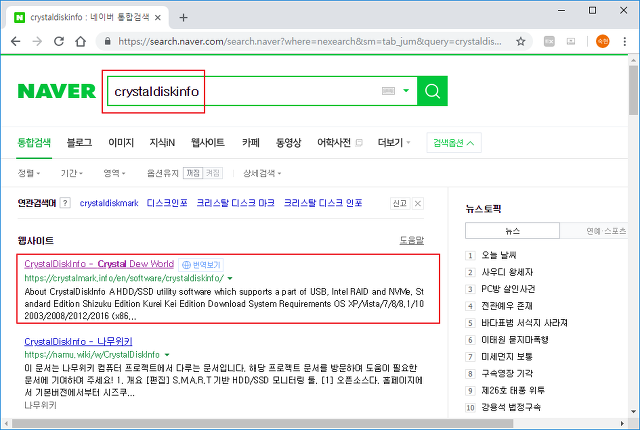640x430 pixels.
Task: Click related search 크리스탈 디스크 마크
Action: click(236, 203)
